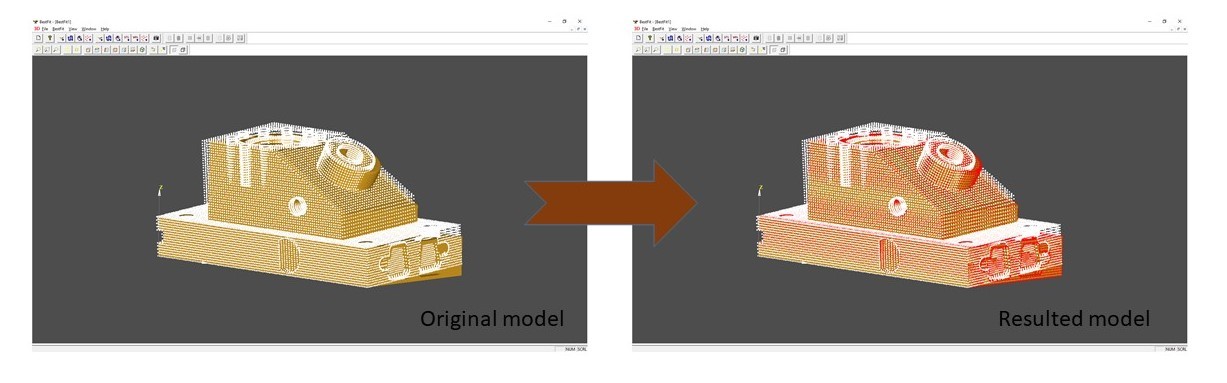Click the 3D logo icon in Resulted window menu bar
The image size is (1227, 383).
click(x=637, y=29)
